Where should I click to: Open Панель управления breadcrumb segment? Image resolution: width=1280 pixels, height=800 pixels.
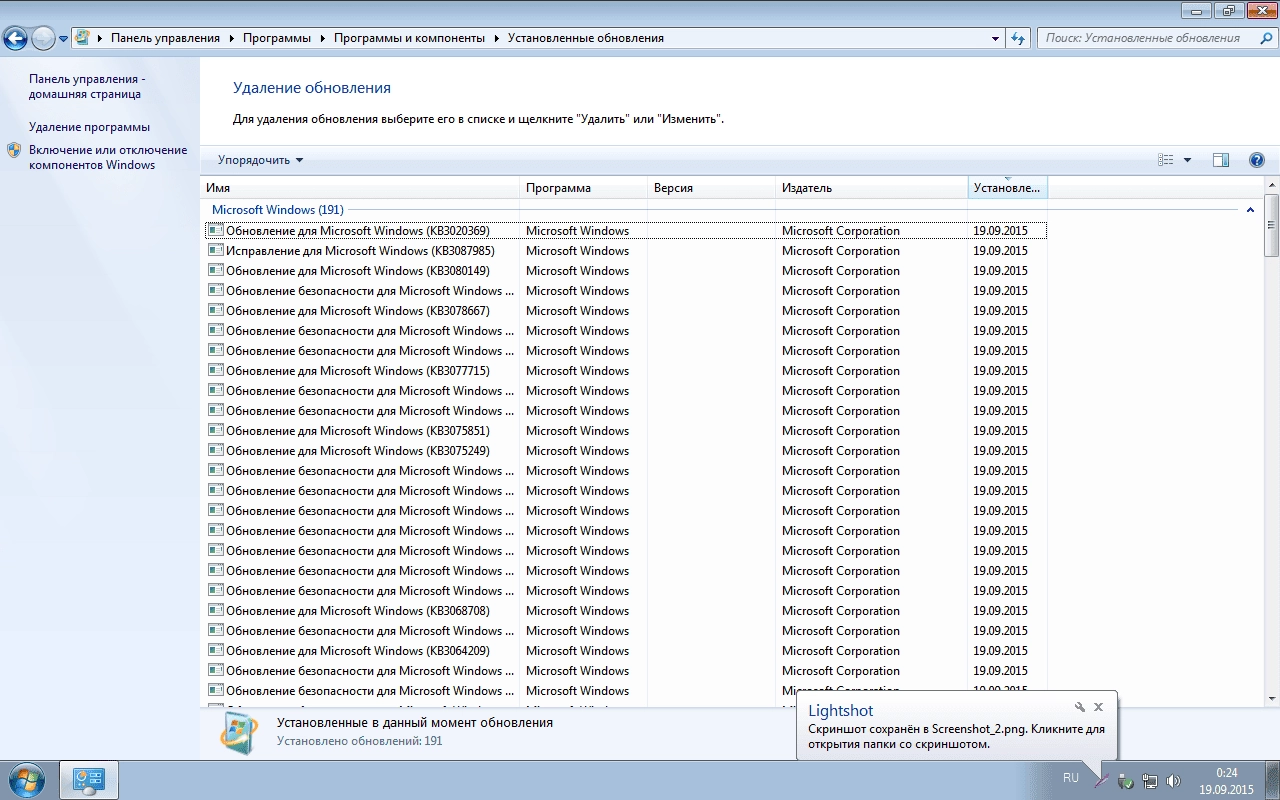point(165,38)
